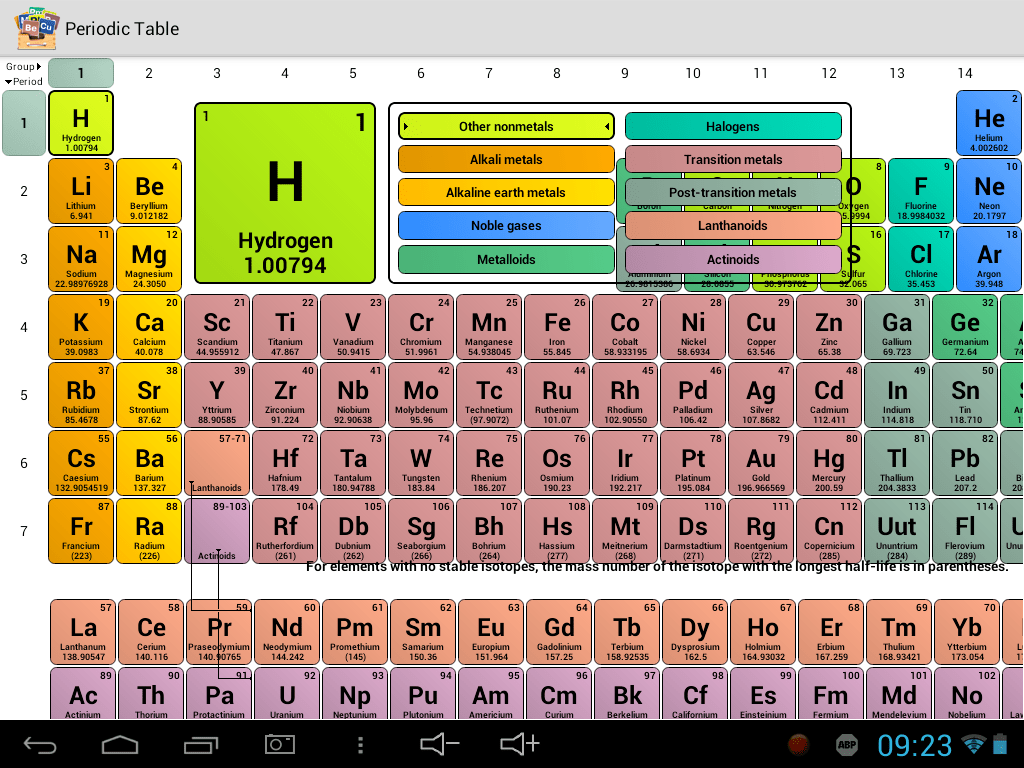This screenshot has height=768, width=1024.
Task: Expand the 89-103 Actinoids placeholder cell
Action: pos(217,531)
